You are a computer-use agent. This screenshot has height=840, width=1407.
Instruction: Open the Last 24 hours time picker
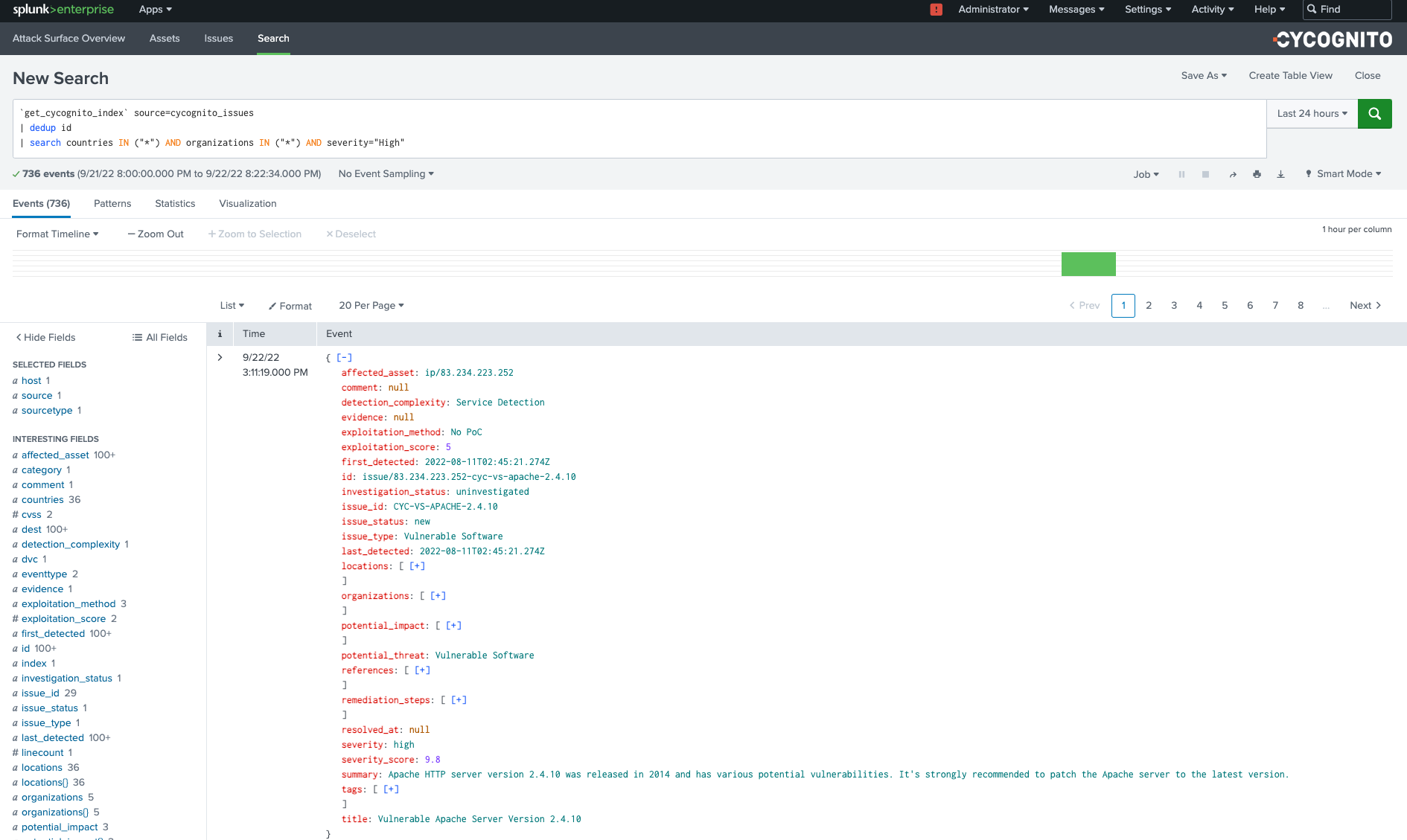click(1312, 114)
